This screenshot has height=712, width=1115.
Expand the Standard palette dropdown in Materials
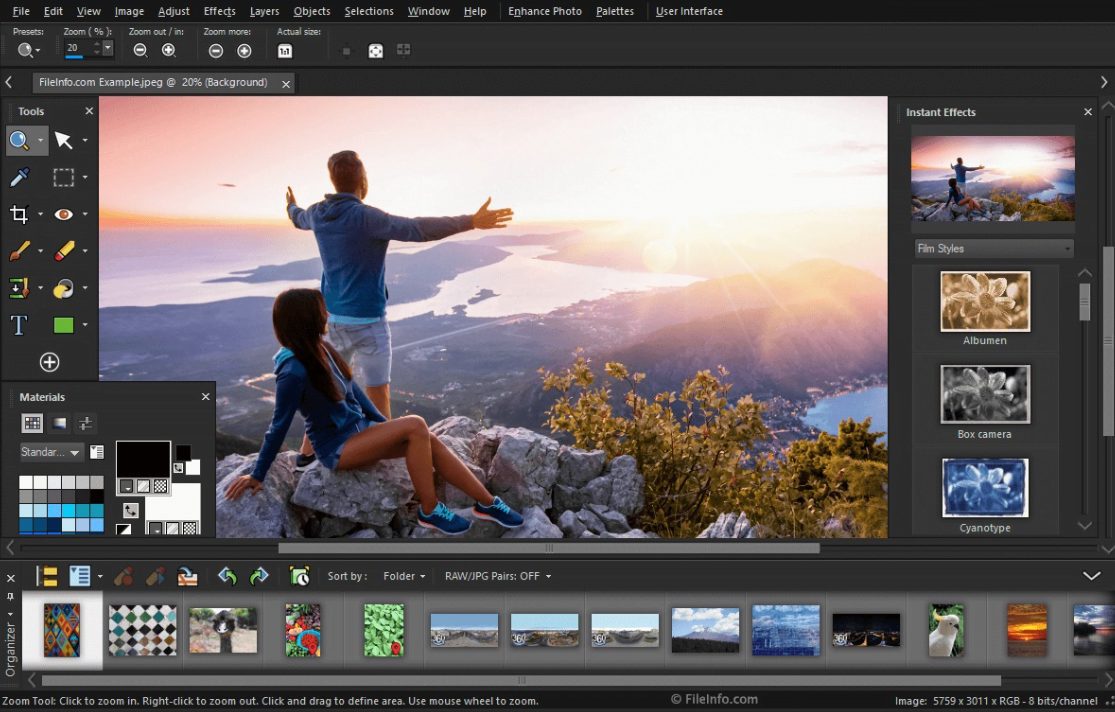52,452
